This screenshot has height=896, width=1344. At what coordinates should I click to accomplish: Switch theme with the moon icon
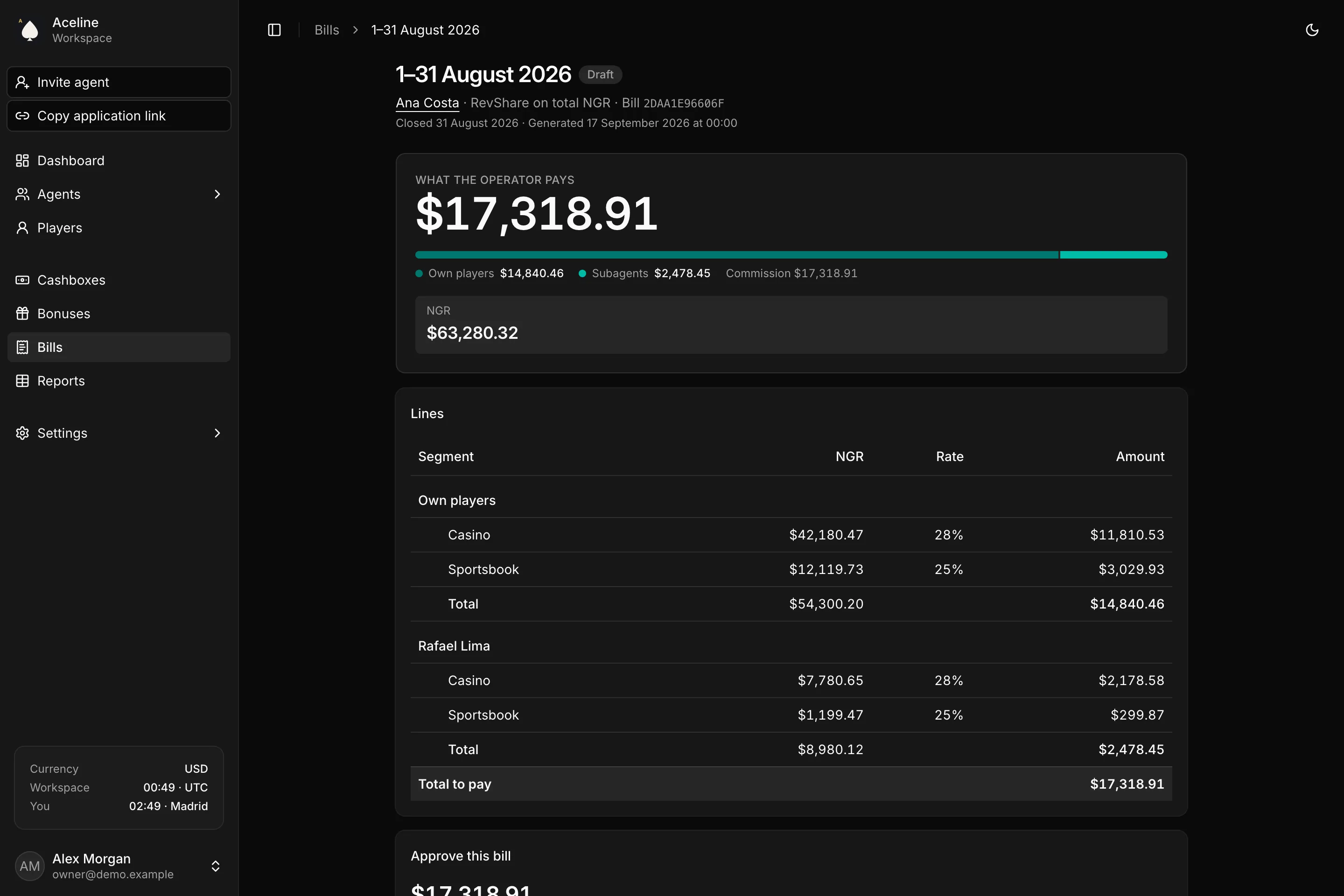1312,30
